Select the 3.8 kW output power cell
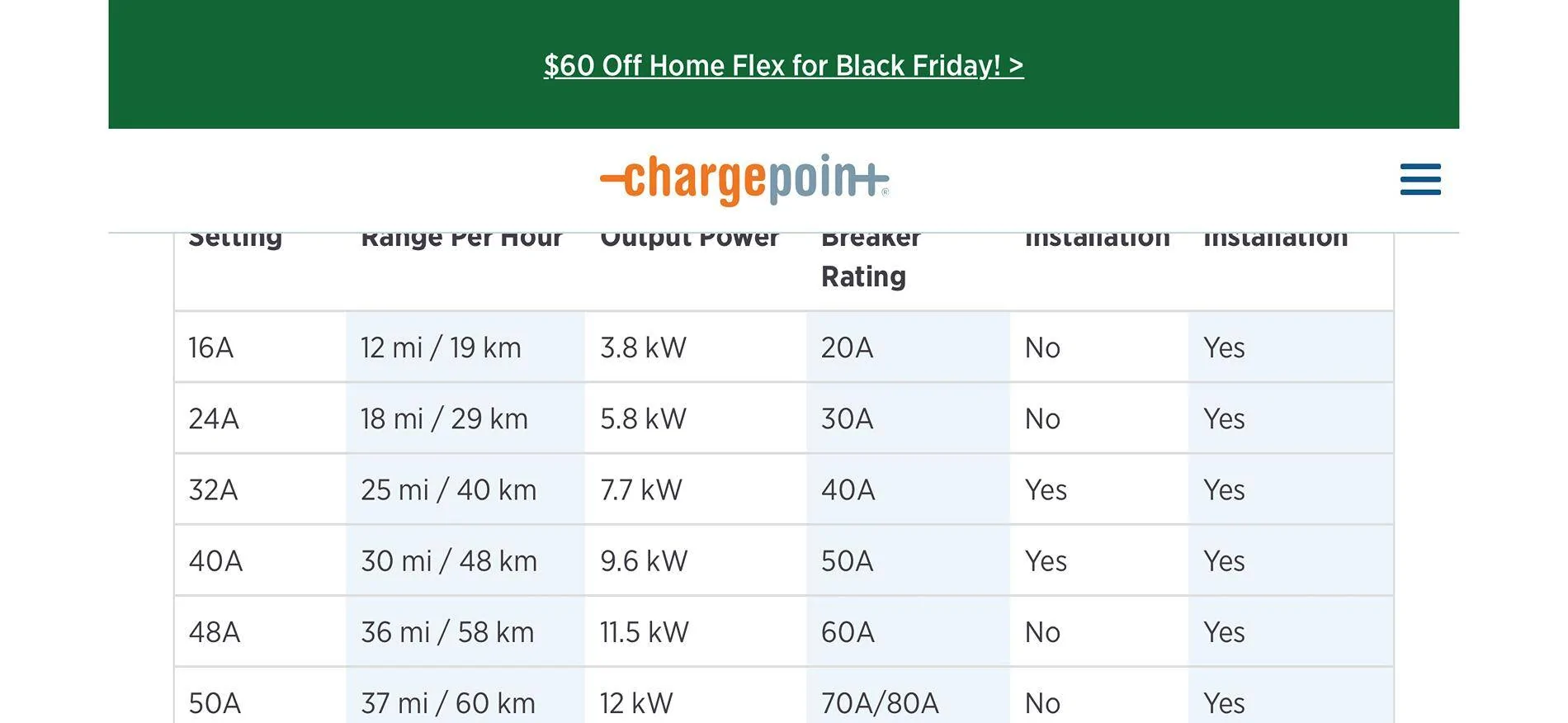The height and width of the screenshot is (723, 1568). tap(643, 347)
